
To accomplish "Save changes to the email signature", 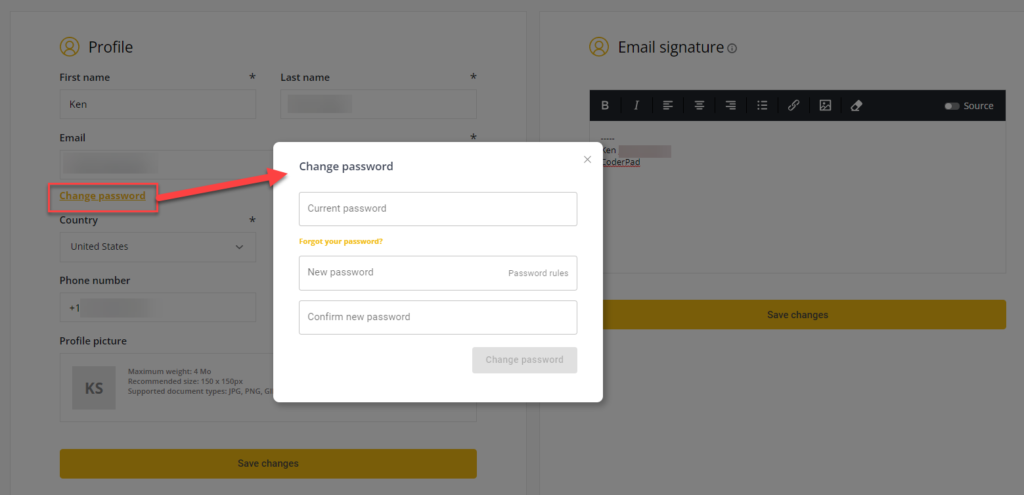I will [x=797, y=315].
